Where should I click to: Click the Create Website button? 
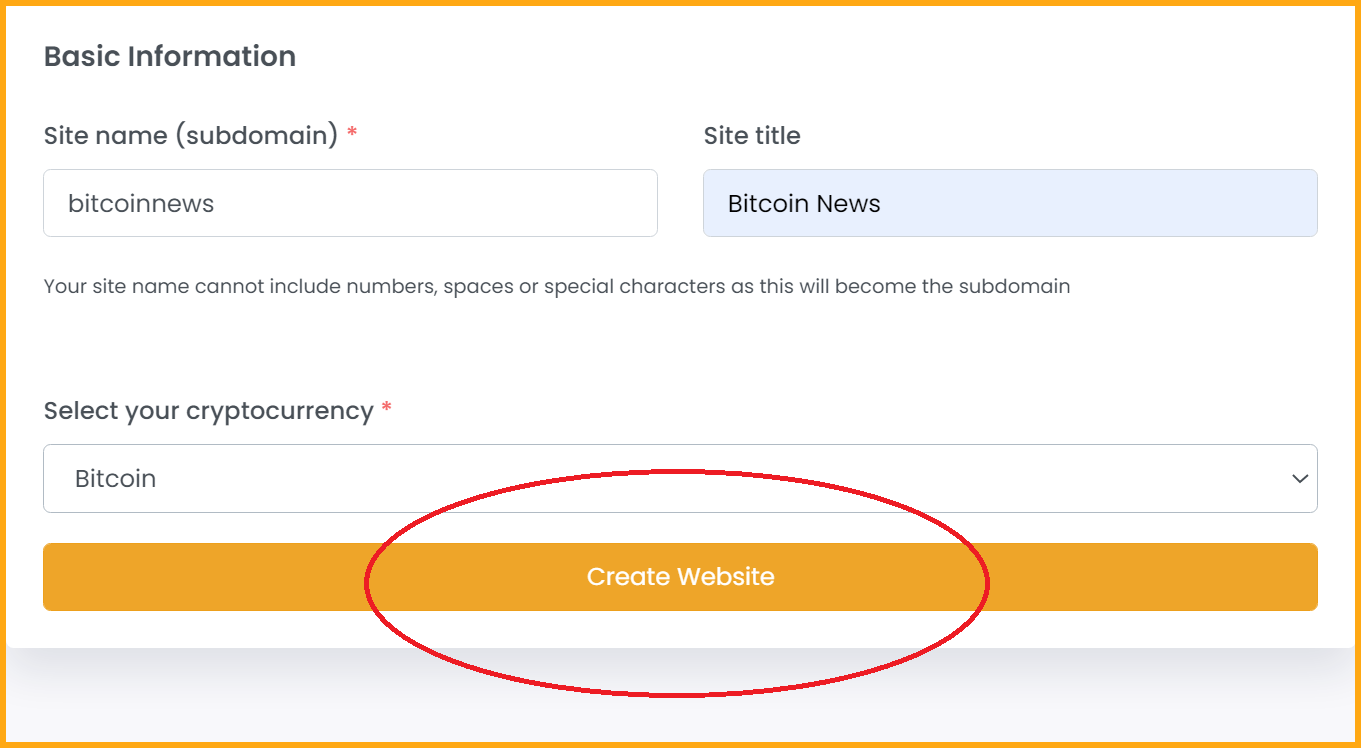[x=680, y=577]
